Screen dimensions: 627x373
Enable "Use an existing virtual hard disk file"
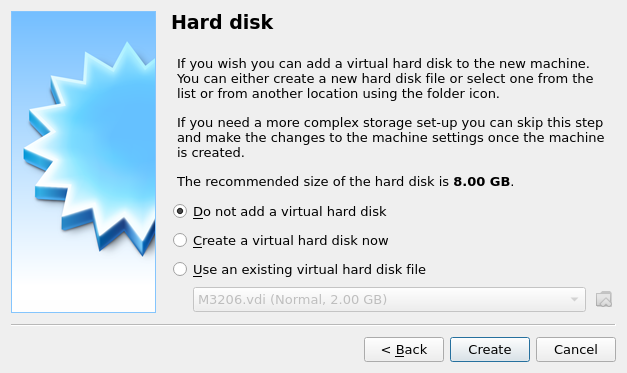180,269
